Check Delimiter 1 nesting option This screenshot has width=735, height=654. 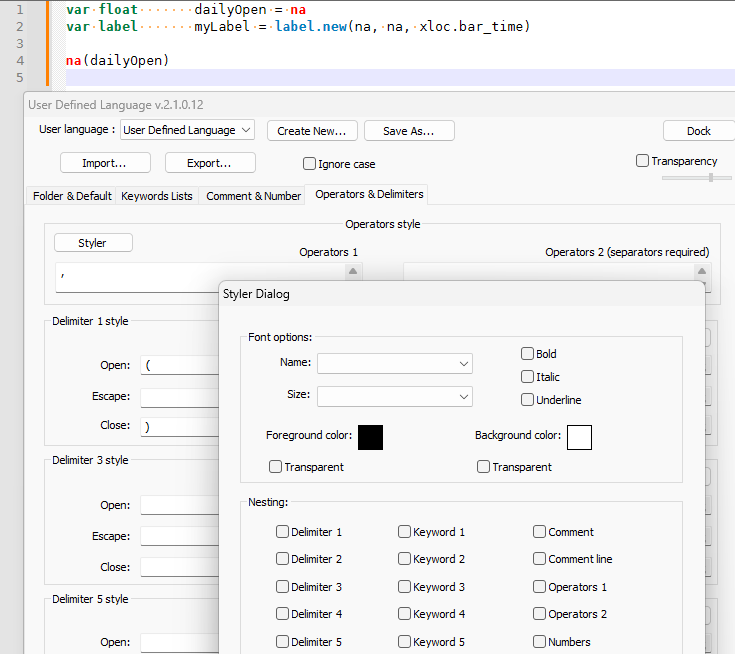(282, 532)
